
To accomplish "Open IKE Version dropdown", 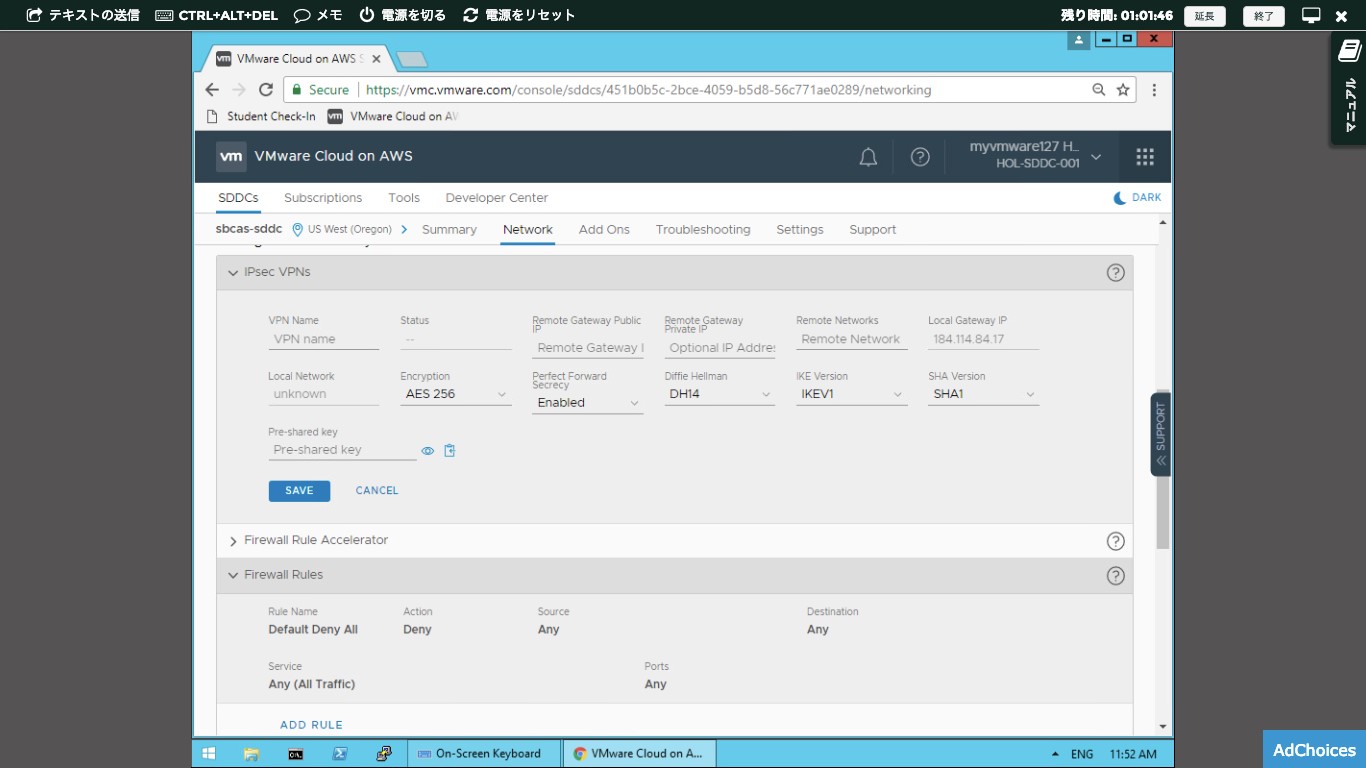I will (852, 395).
